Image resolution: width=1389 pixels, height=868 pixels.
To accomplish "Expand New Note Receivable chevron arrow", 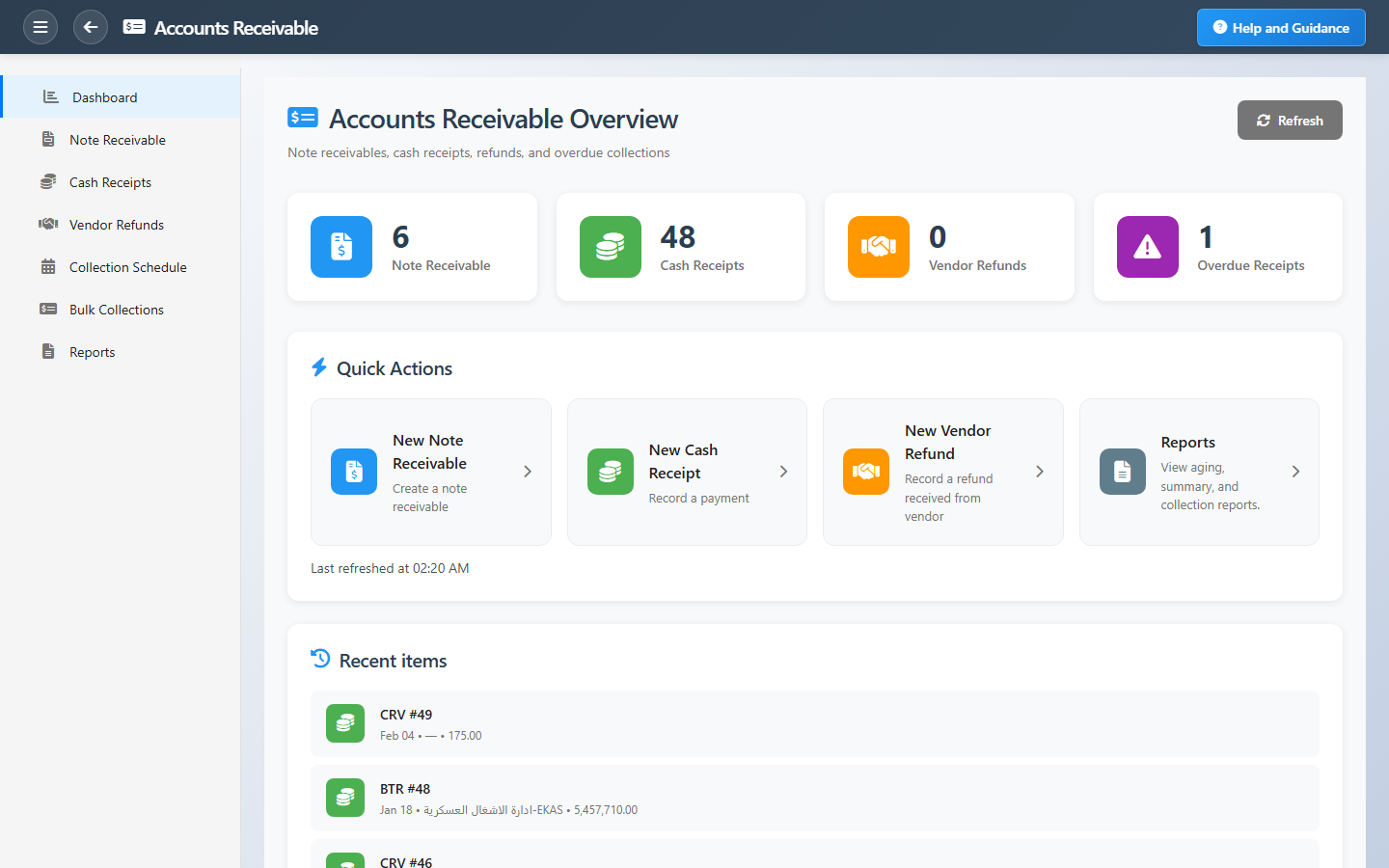I will tap(528, 472).
